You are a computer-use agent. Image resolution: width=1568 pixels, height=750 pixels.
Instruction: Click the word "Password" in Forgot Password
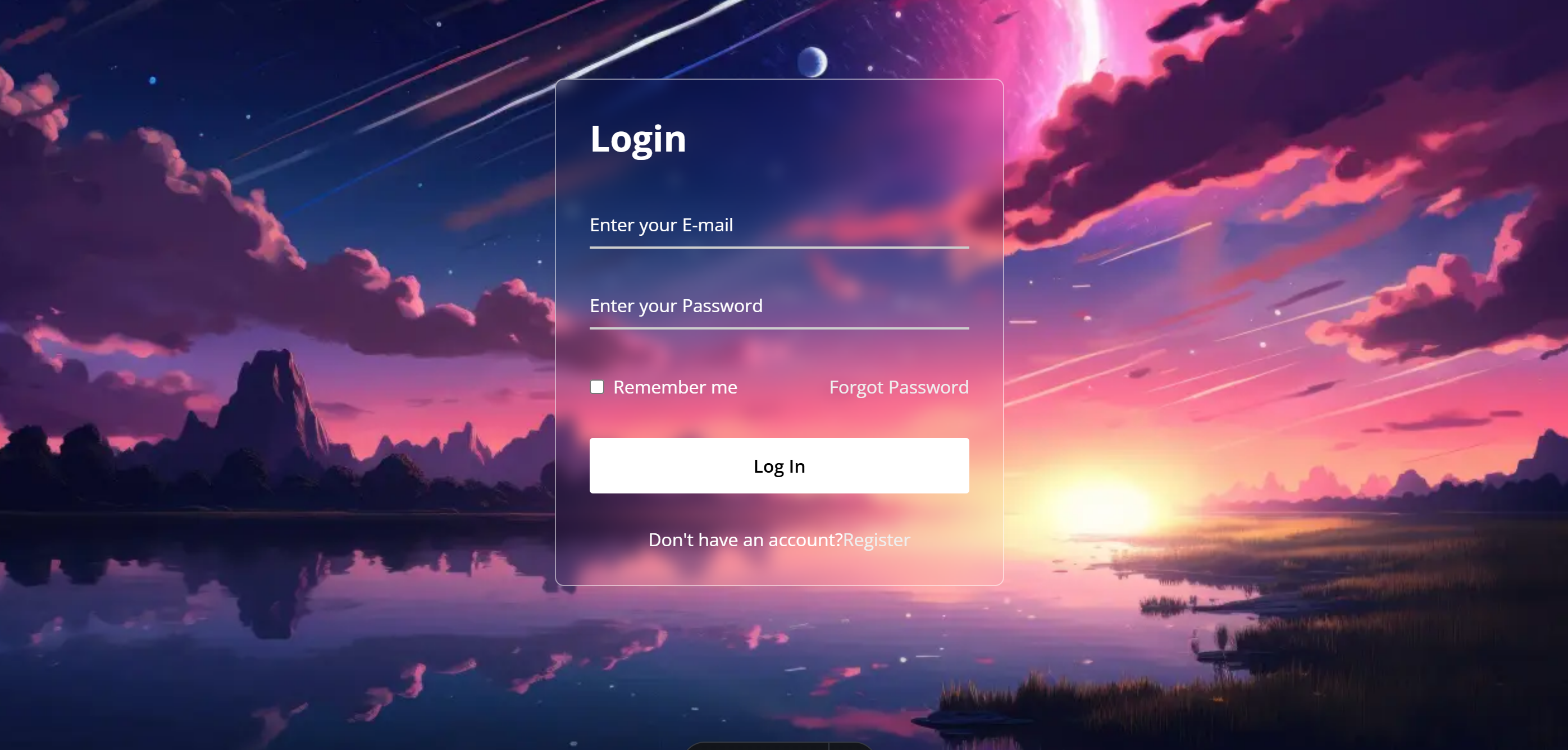928,387
